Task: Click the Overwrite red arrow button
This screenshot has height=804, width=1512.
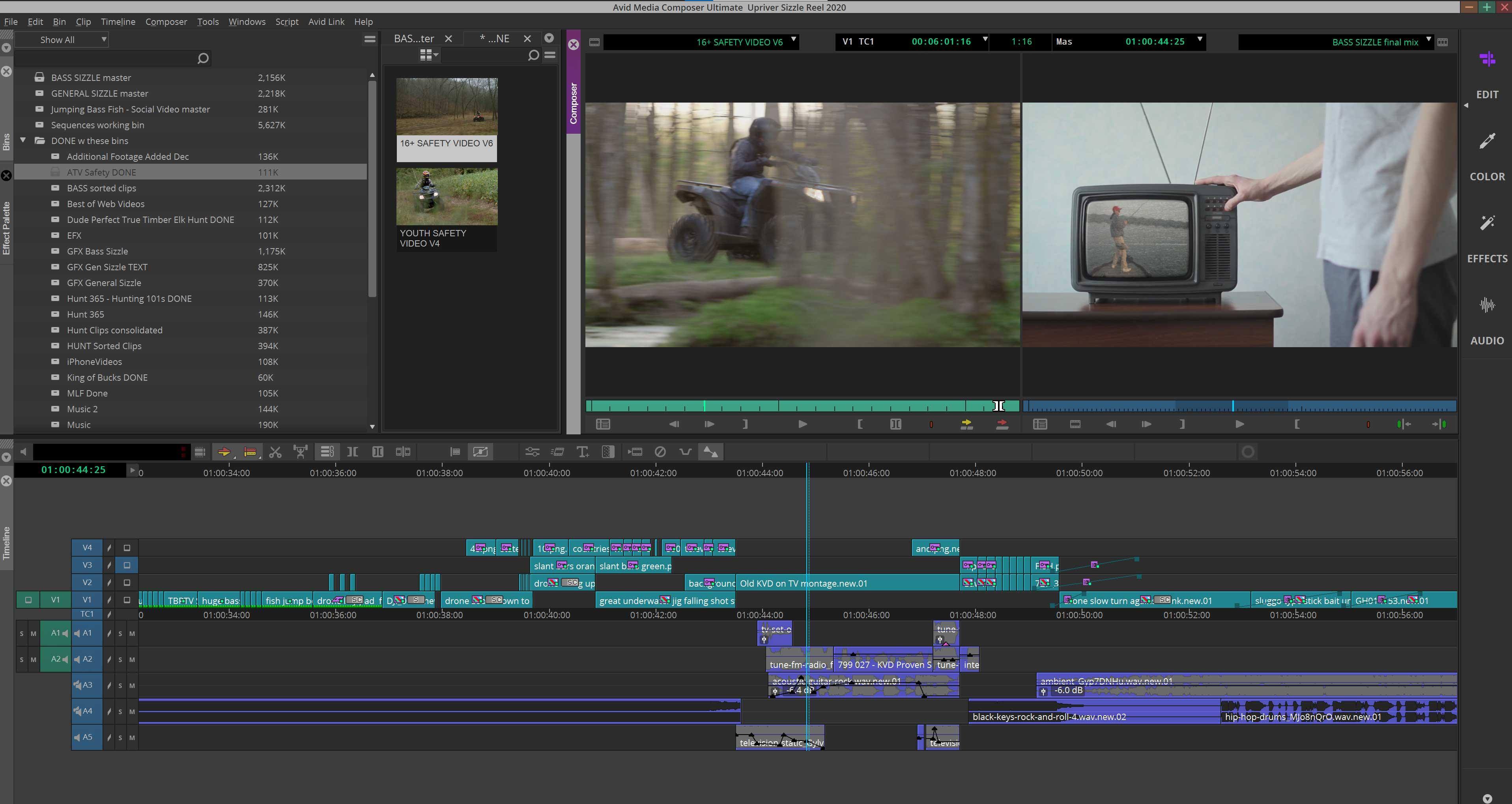Action: click(x=1002, y=424)
